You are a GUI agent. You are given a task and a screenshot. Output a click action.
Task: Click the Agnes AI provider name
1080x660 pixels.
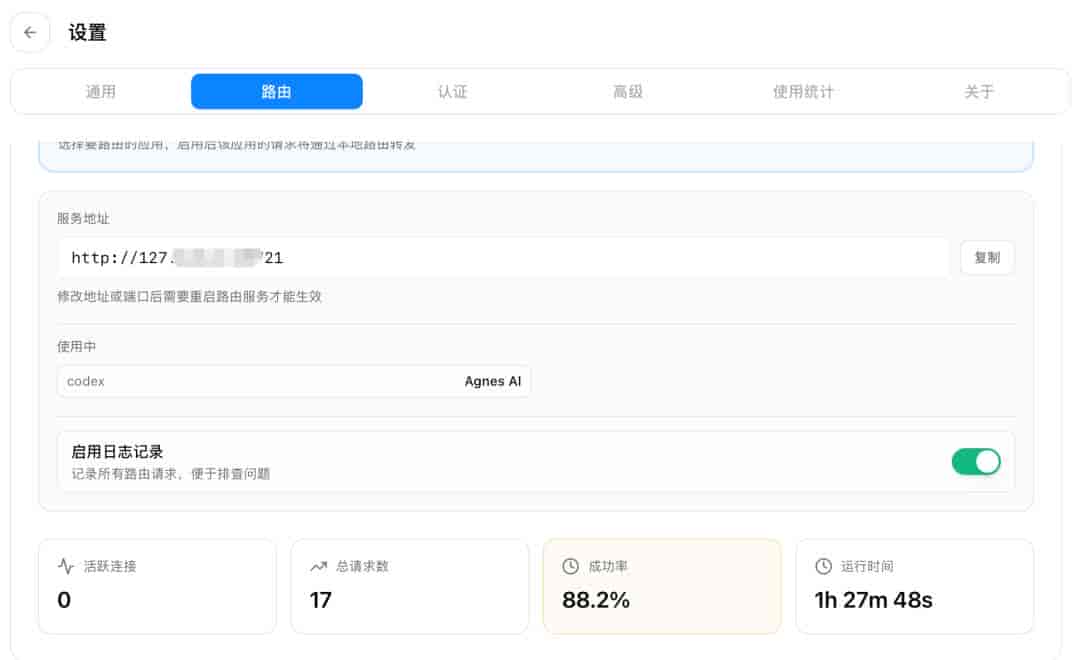[x=492, y=381]
